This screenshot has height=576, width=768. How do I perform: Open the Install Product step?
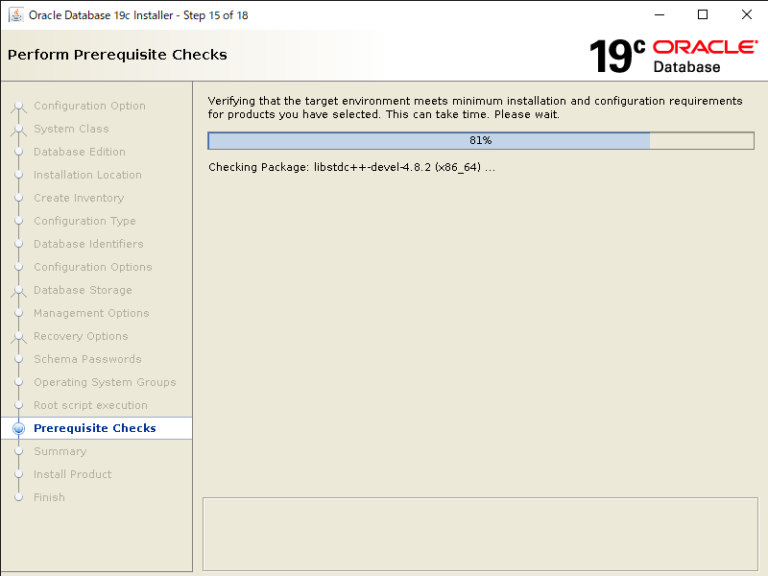coord(72,474)
